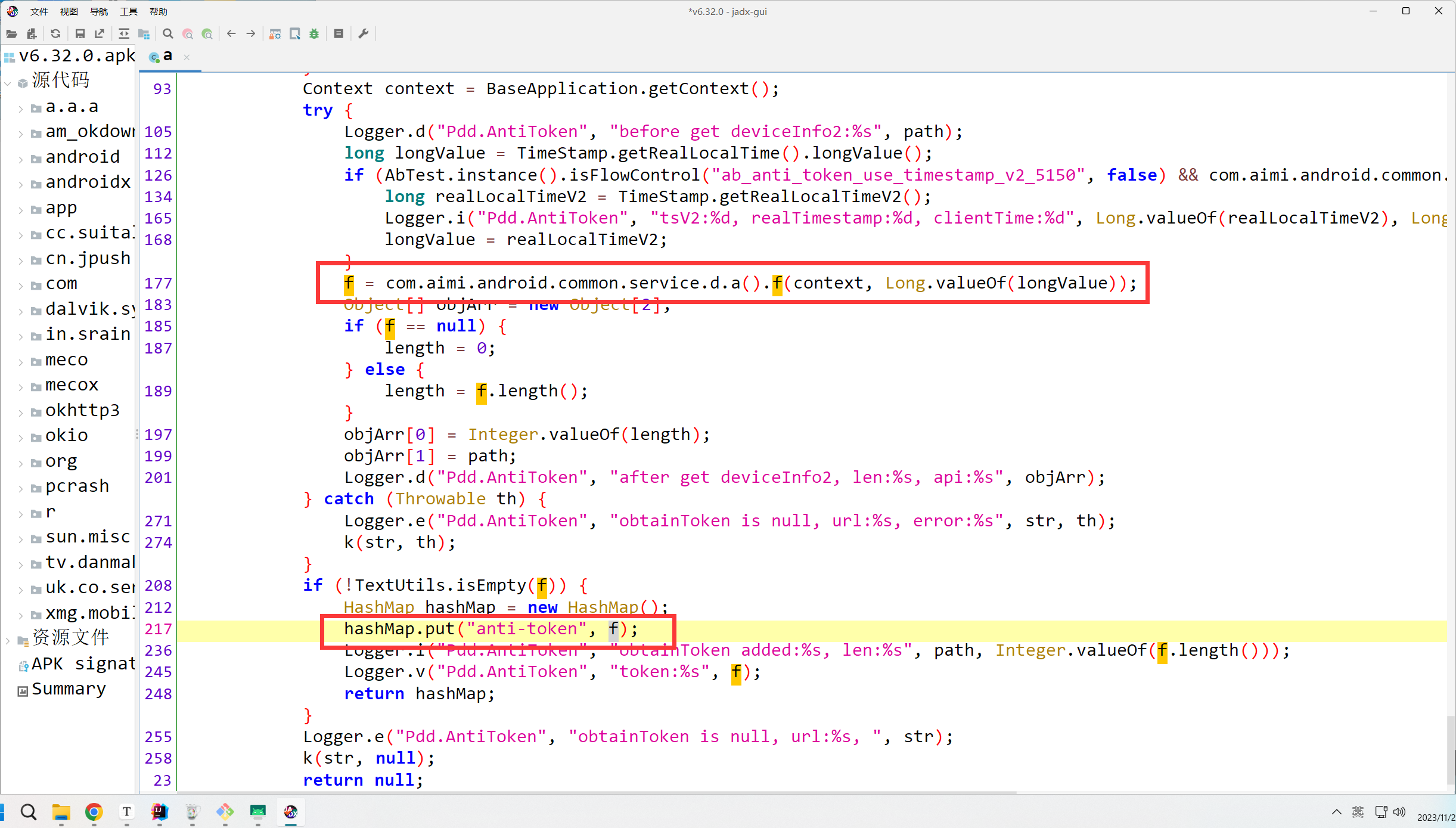
Task: Open class search (pink magnifier icon)
Action: point(188,34)
